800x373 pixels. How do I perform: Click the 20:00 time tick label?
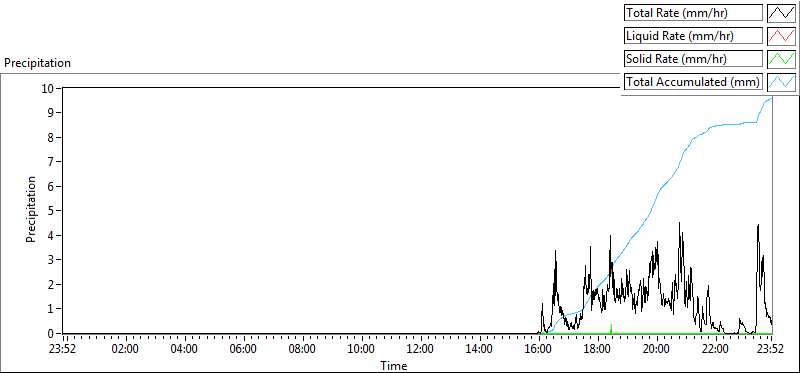657,350
